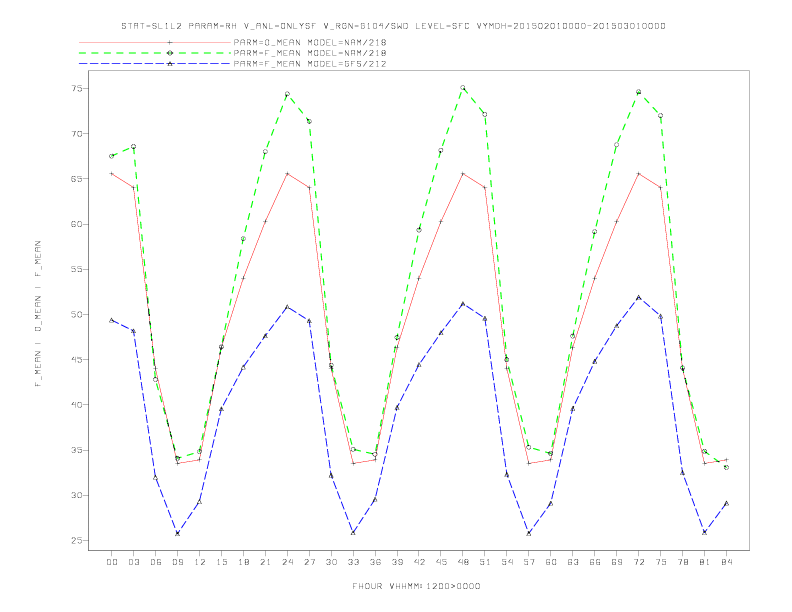Click green NAM marker at forecast hour 03

[x=133, y=146]
